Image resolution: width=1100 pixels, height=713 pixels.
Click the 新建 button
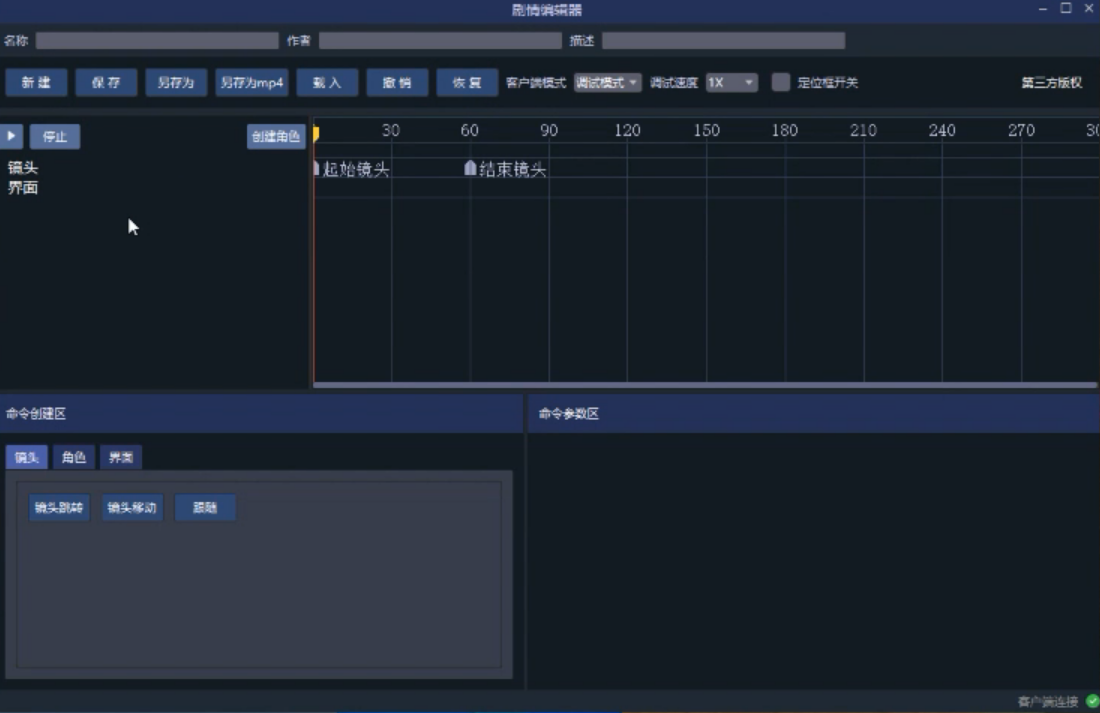tap(37, 83)
